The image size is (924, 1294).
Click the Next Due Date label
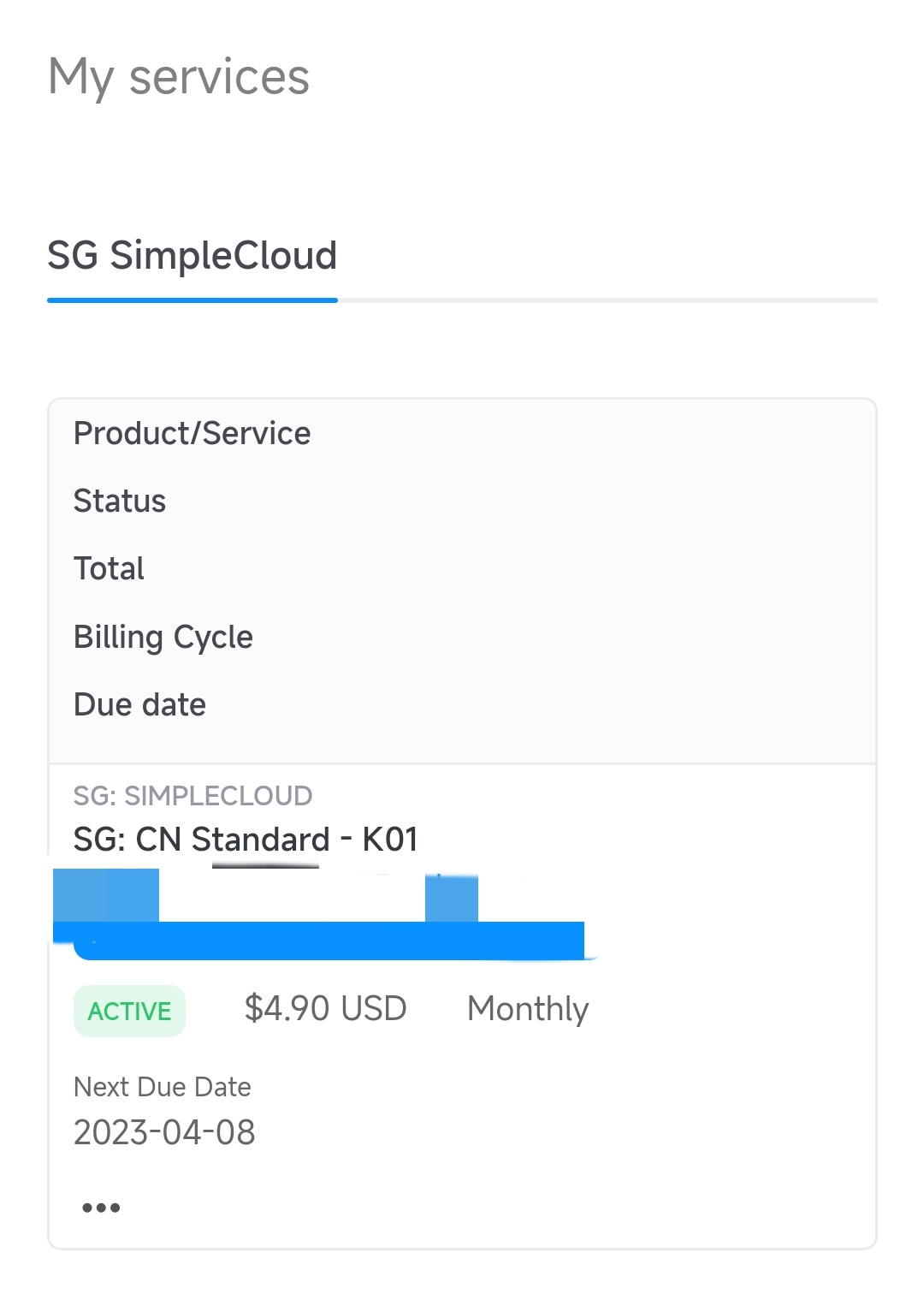click(x=163, y=1087)
